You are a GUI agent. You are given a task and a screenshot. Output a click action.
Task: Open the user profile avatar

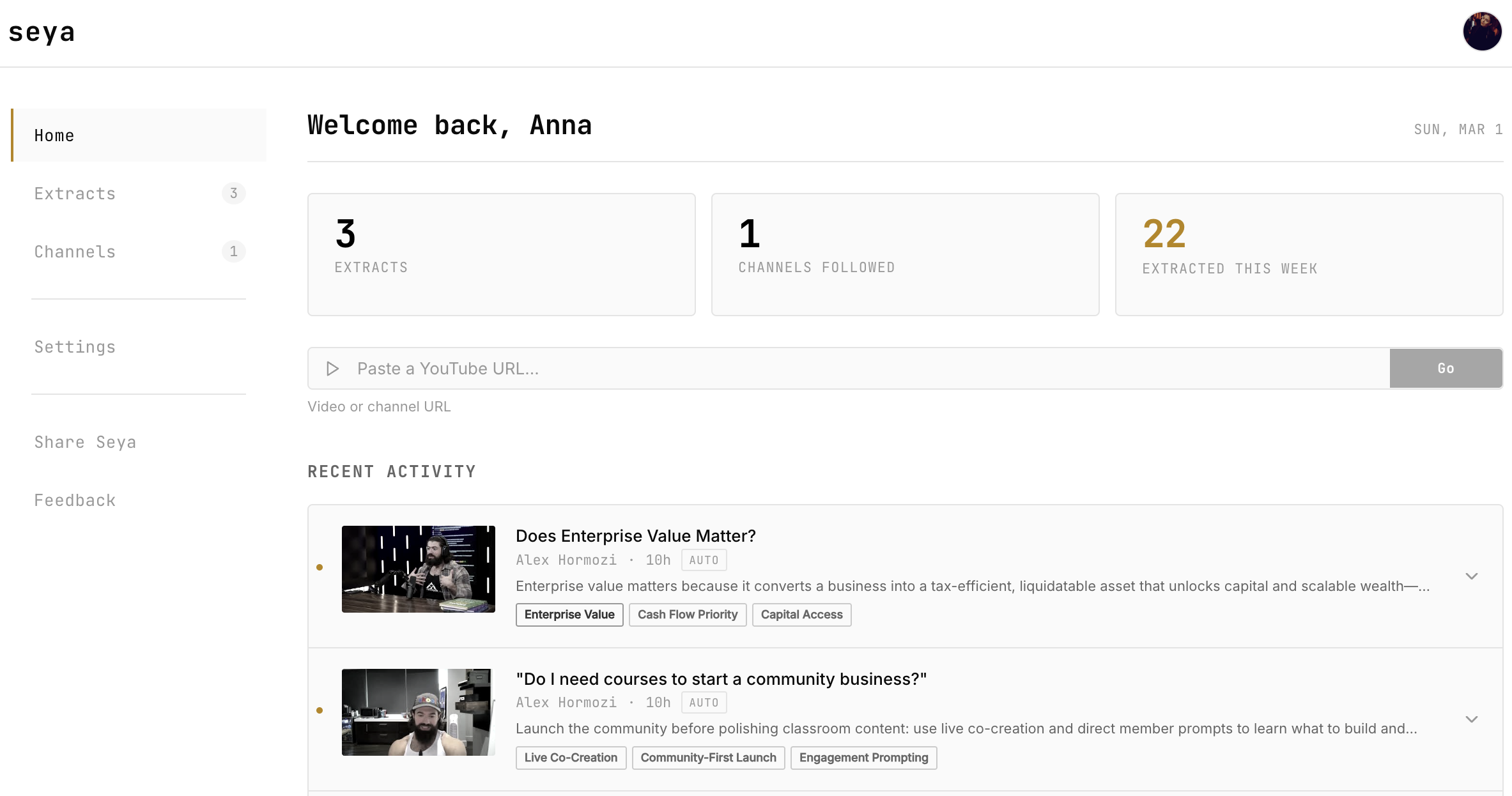(x=1482, y=31)
